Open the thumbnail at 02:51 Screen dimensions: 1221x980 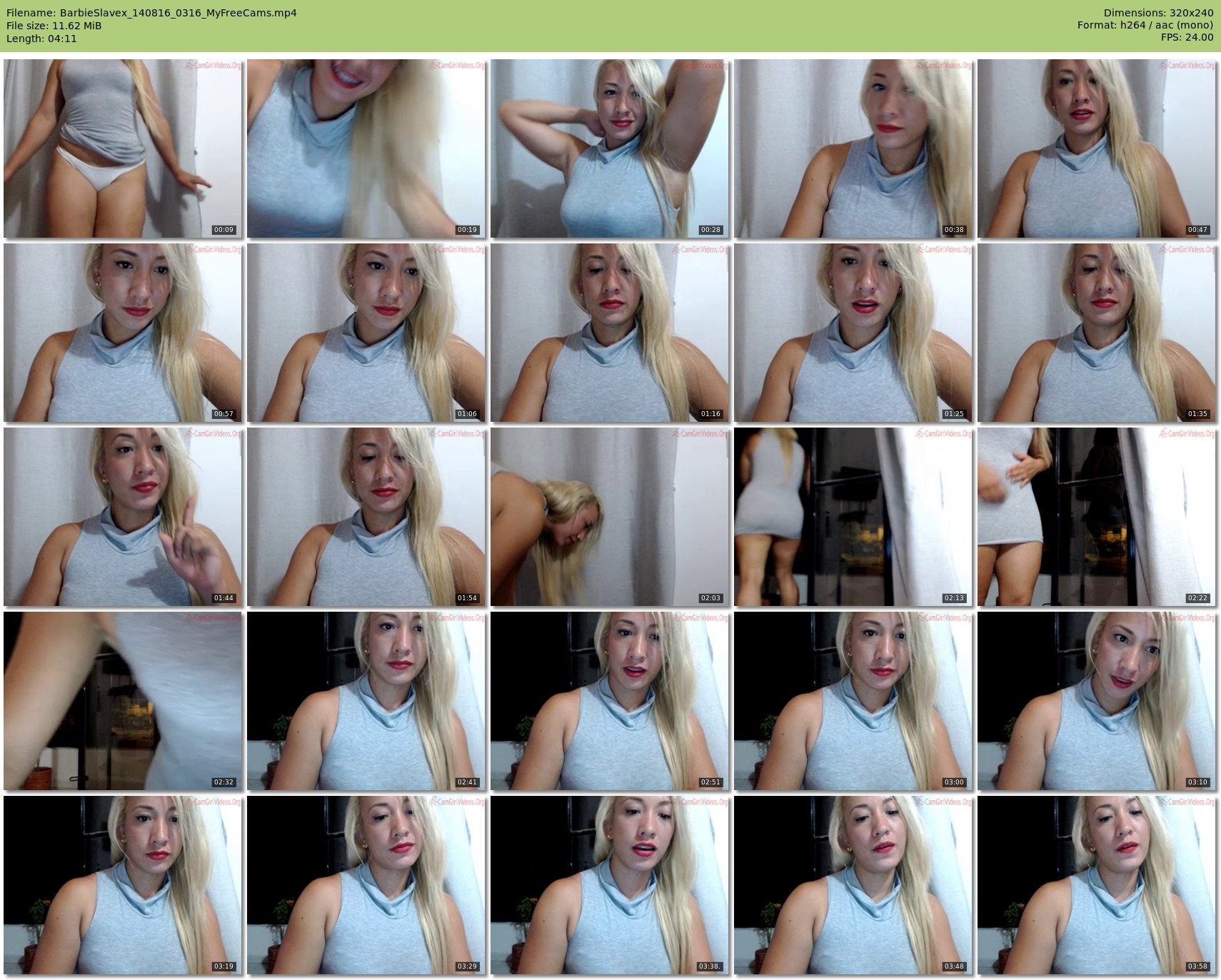coord(609,700)
